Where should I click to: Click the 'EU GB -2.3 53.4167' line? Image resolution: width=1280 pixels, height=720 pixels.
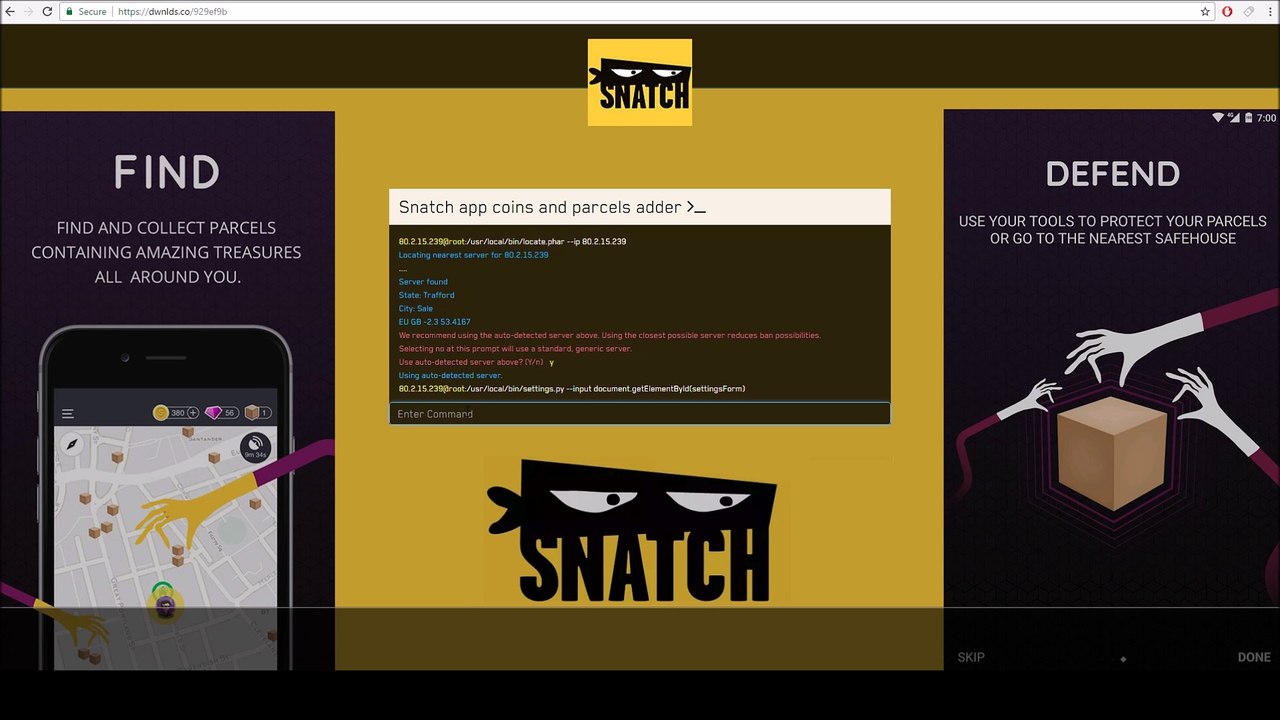tap(434, 322)
